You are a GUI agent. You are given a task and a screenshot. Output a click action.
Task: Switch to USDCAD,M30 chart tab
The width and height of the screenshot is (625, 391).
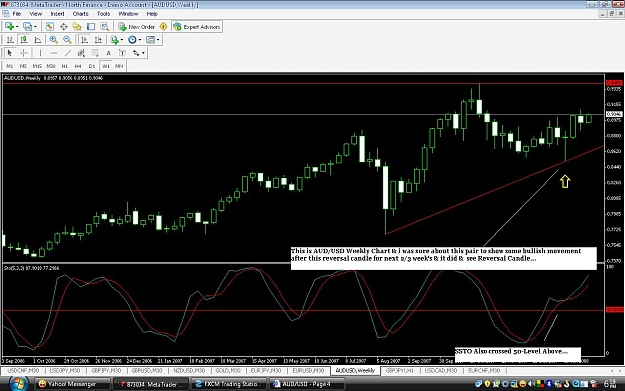tap(440, 371)
